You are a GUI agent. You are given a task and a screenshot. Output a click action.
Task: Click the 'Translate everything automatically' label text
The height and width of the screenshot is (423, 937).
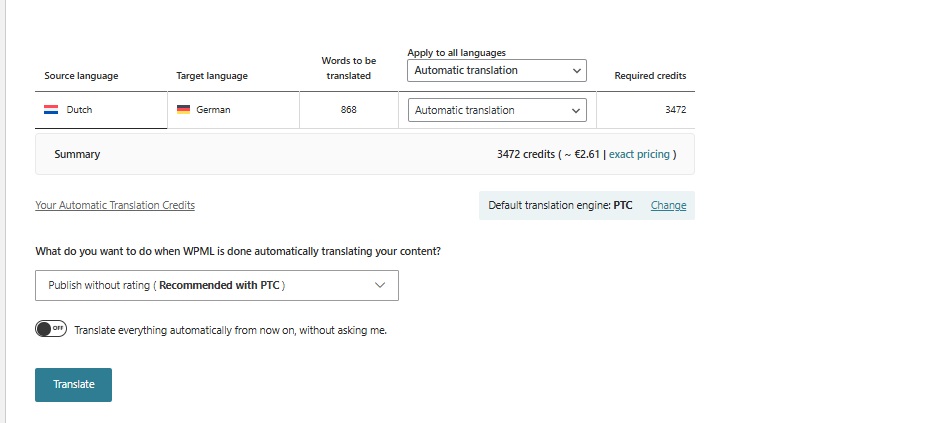(230, 330)
